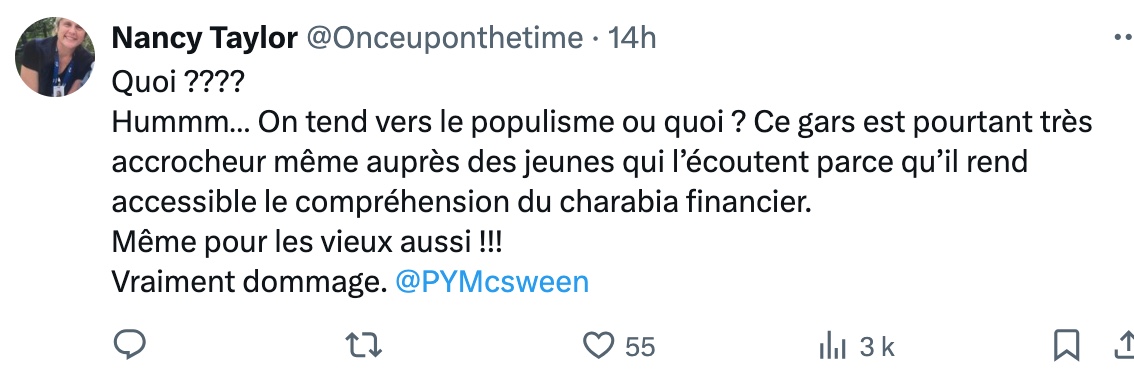Open the tweet via the 14h timestamp
The height and width of the screenshot is (386, 1134).
632,38
